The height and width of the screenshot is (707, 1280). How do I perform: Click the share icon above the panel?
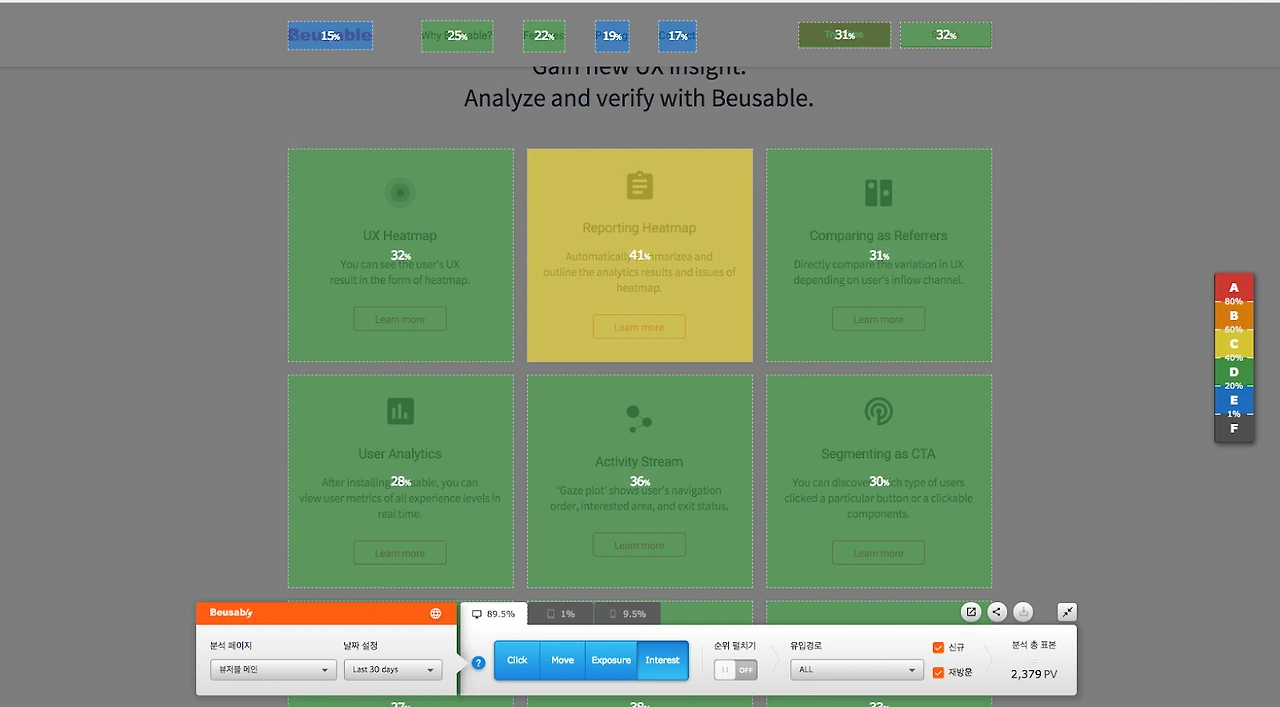pyautogui.click(x=997, y=612)
